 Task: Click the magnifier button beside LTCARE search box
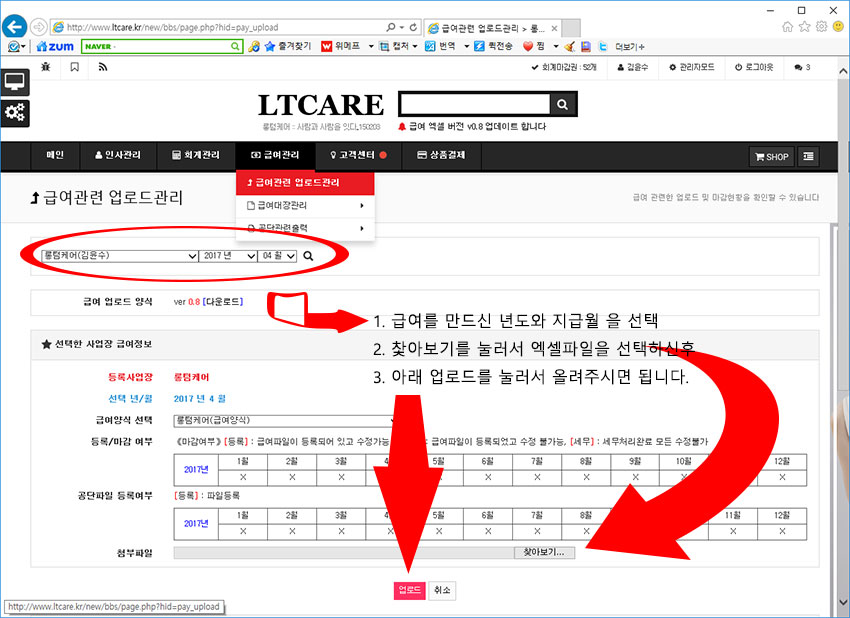[x=564, y=104]
